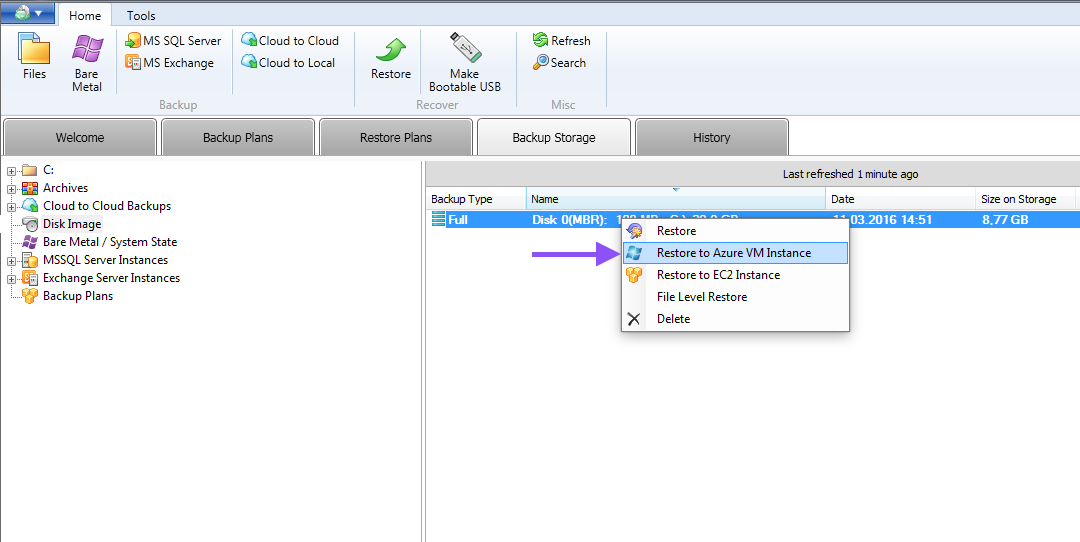Screen dimensions: 1080x542
Task: Select MSSQL Server Instances tree item
Action: click(x=105, y=260)
